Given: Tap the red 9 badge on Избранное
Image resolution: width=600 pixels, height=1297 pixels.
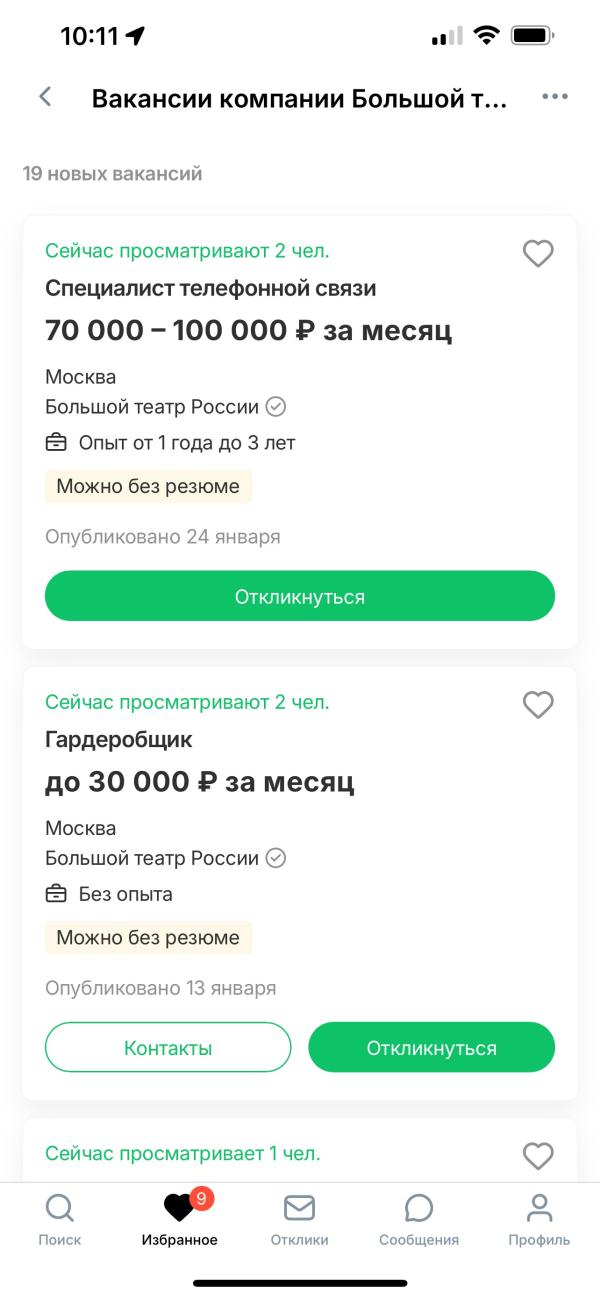Looking at the screenshot, I should (201, 1198).
